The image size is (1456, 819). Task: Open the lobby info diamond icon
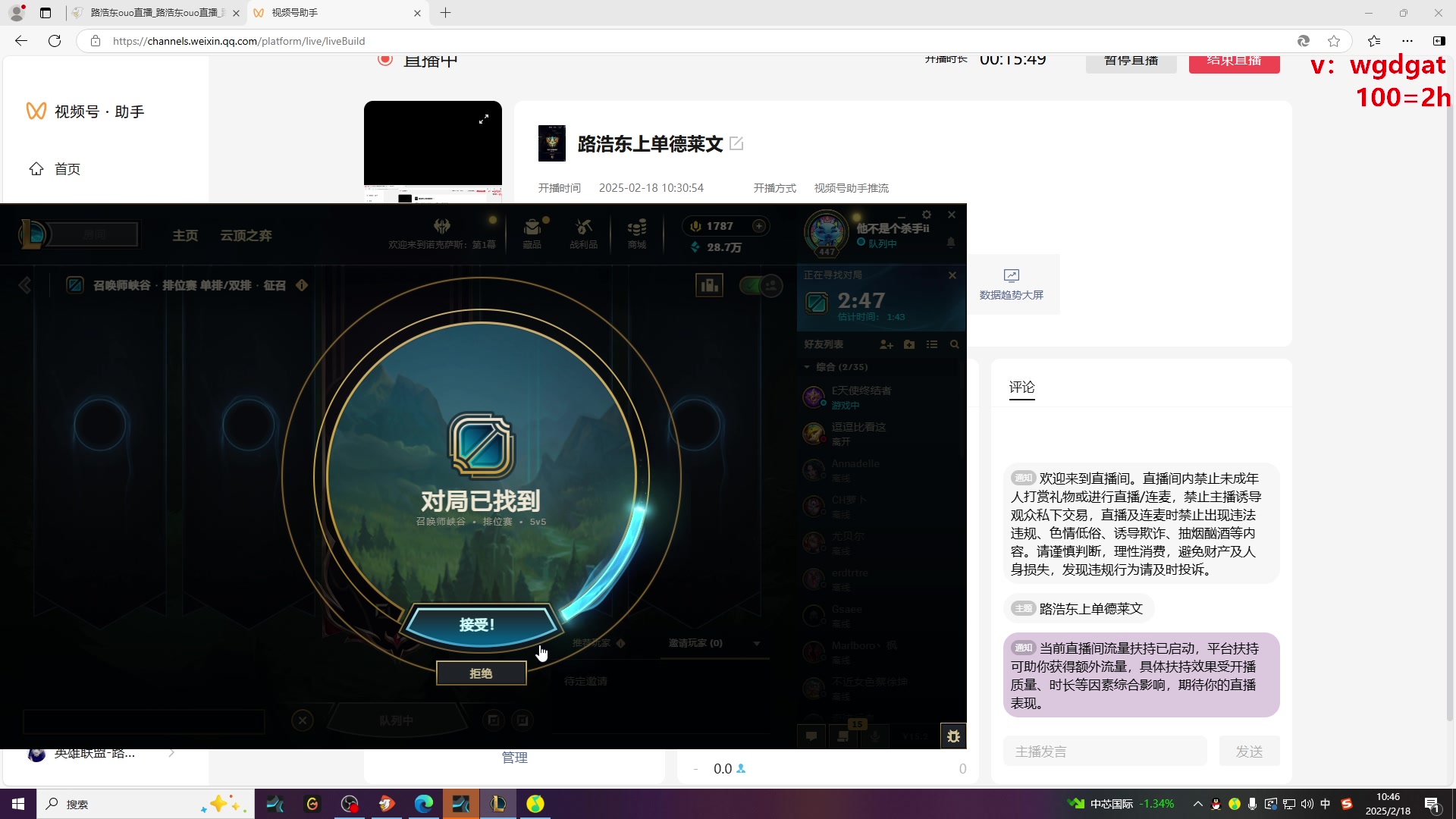point(302,285)
